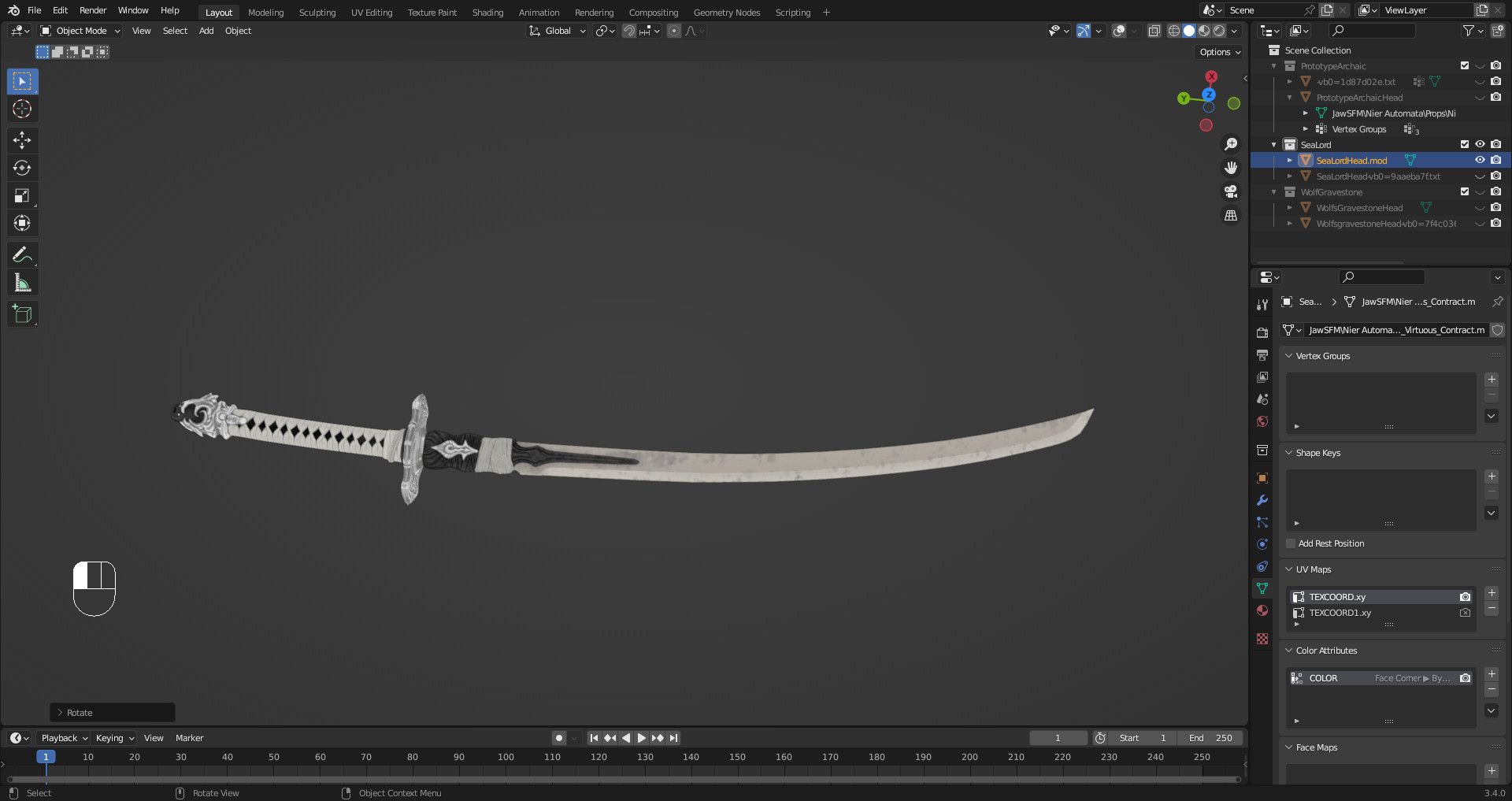The height and width of the screenshot is (801, 1512).
Task: Switch to the Sculpting workspace tab
Action: (x=317, y=13)
